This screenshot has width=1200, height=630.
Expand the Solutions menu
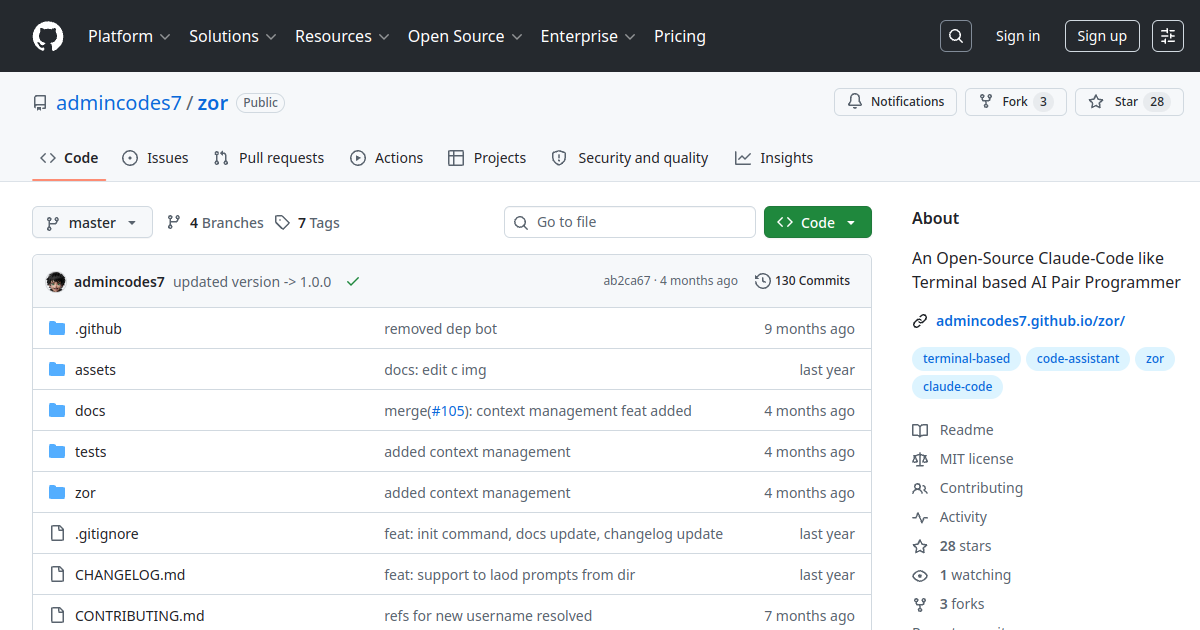pyautogui.click(x=232, y=36)
